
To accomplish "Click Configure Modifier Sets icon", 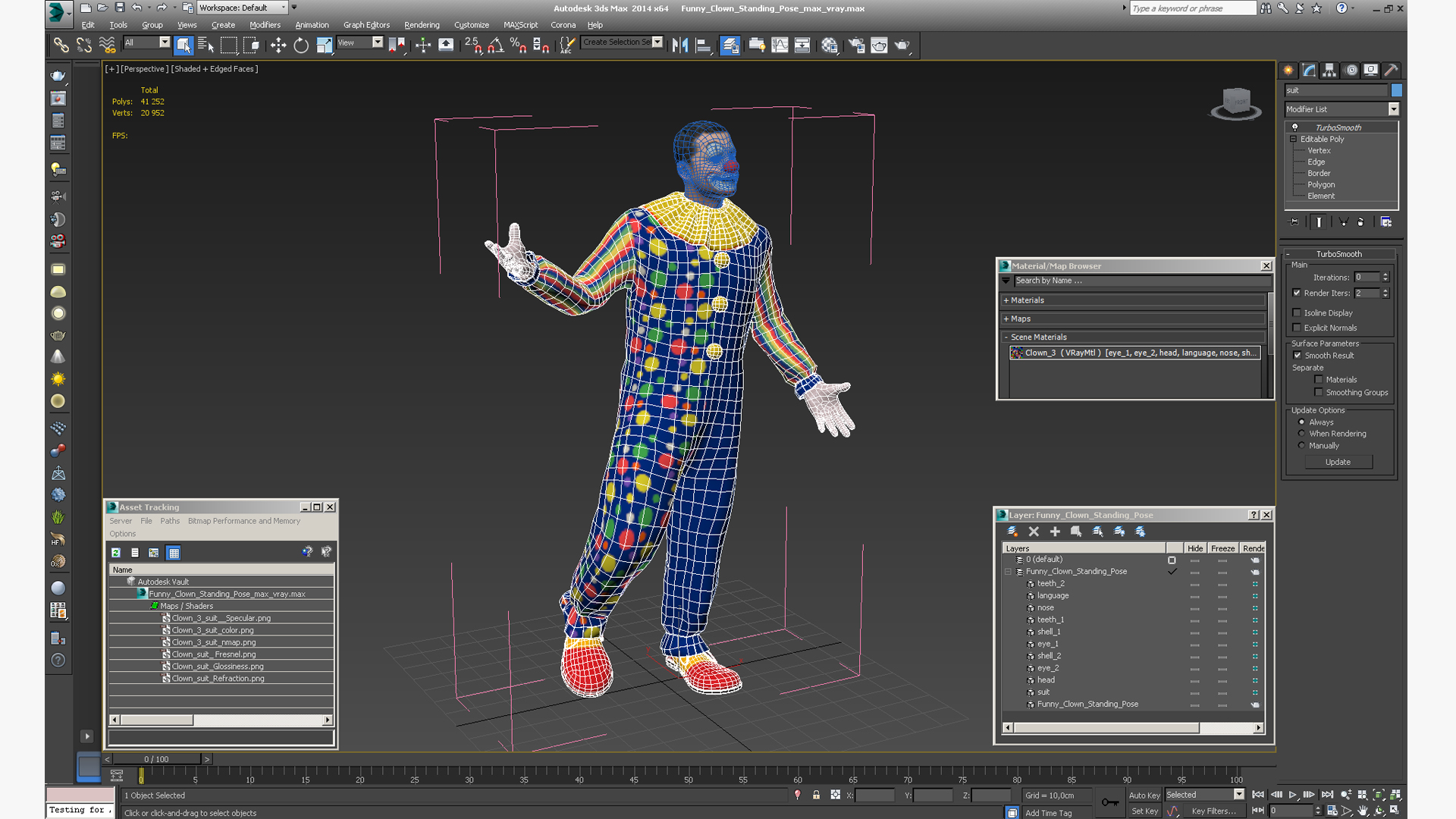I will (x=1386, y=222).
